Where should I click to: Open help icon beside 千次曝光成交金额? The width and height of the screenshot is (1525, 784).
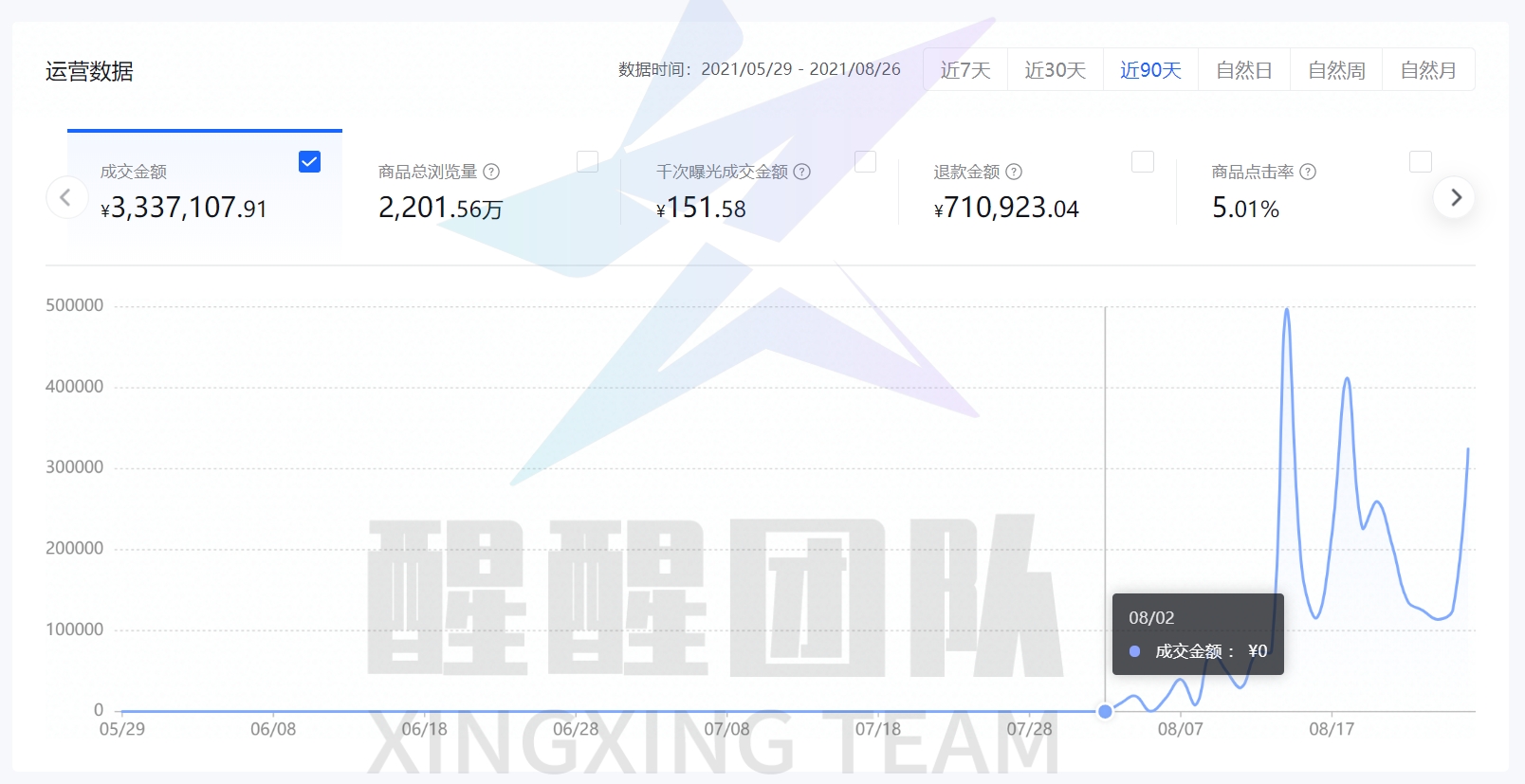[x=802, y=172]
